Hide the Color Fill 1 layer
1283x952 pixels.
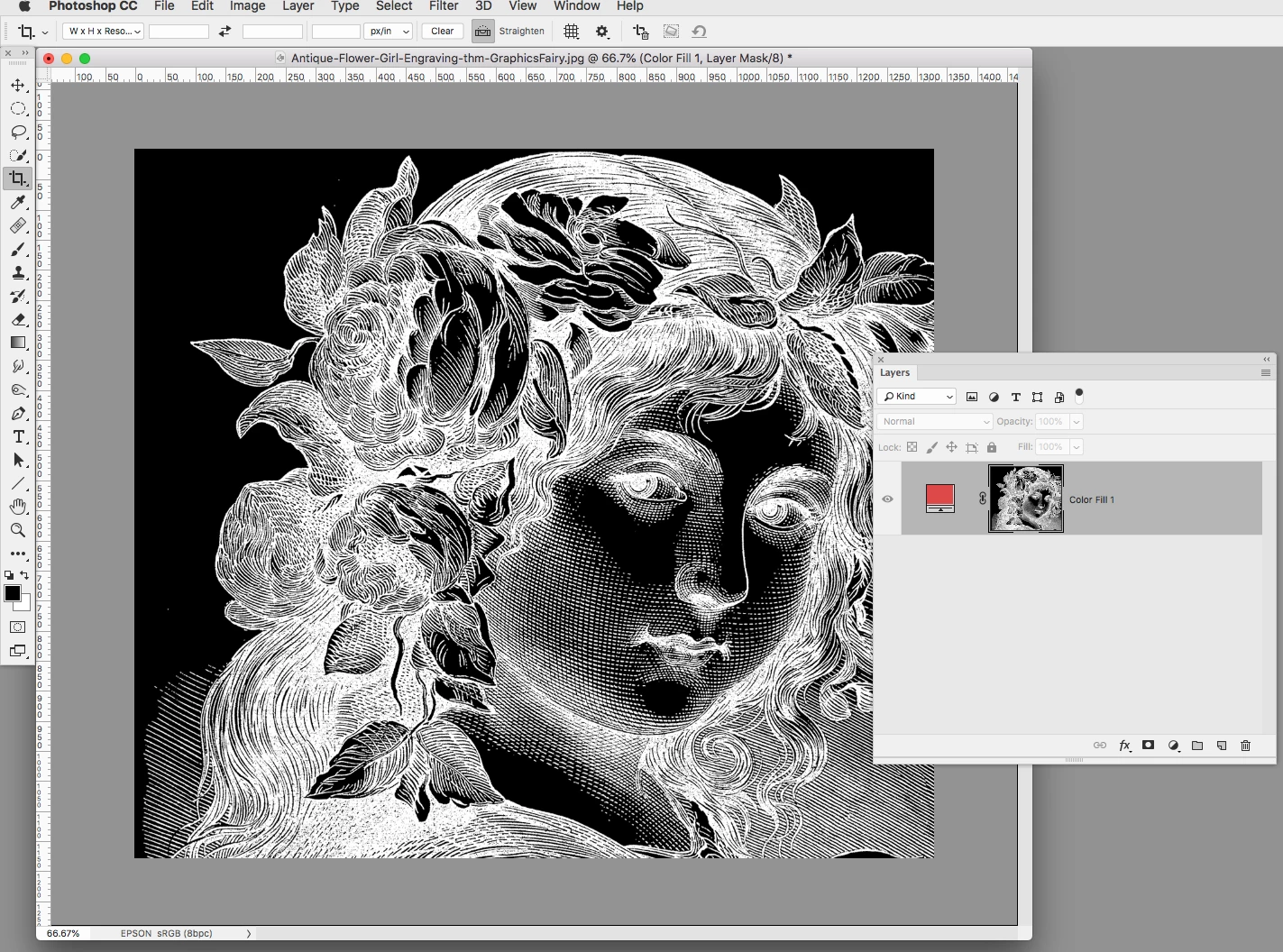tap(887, 499)
